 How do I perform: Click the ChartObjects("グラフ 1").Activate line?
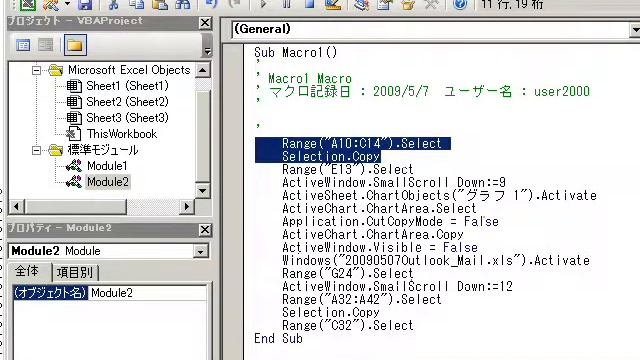[x=439, y=196]
